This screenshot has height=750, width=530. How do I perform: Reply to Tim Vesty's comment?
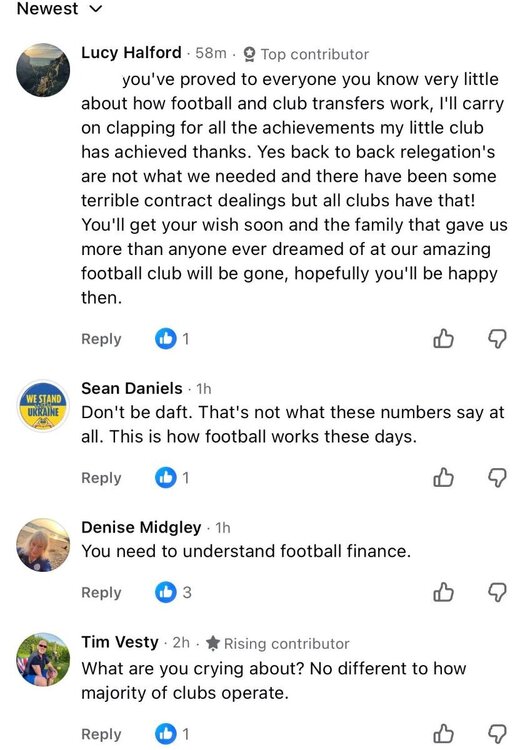click(101, 734)
